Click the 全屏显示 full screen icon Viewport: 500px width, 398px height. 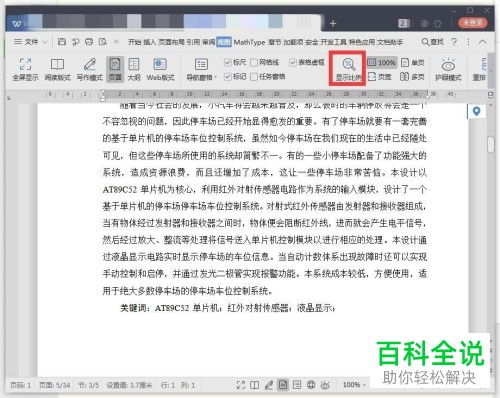coord(26,70)
